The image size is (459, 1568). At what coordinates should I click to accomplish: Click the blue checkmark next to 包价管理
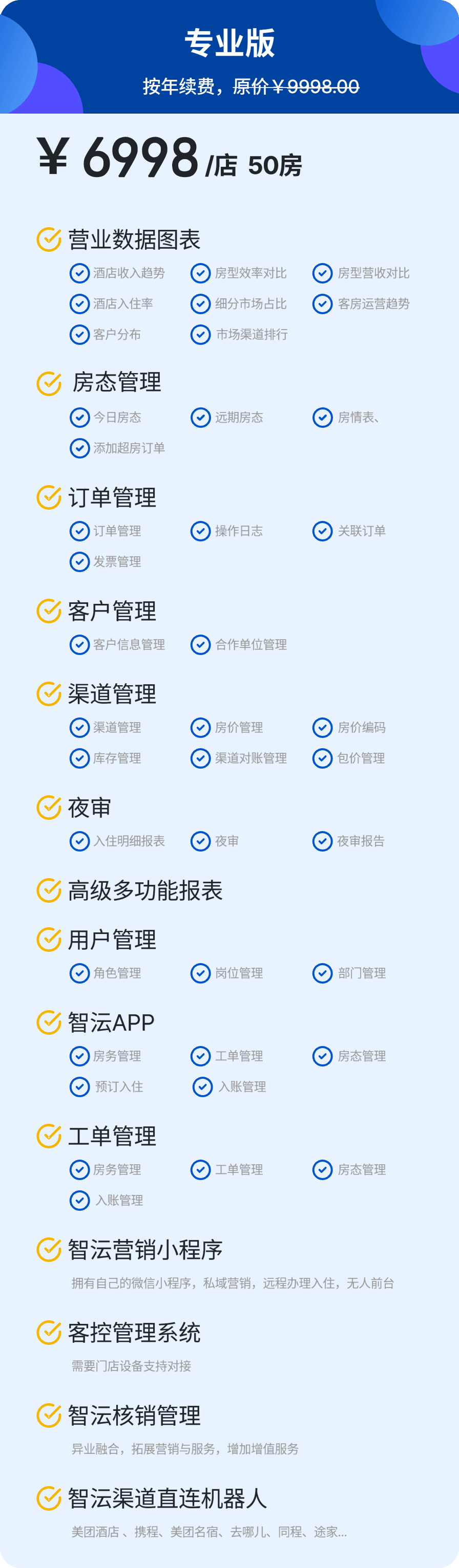322,758
